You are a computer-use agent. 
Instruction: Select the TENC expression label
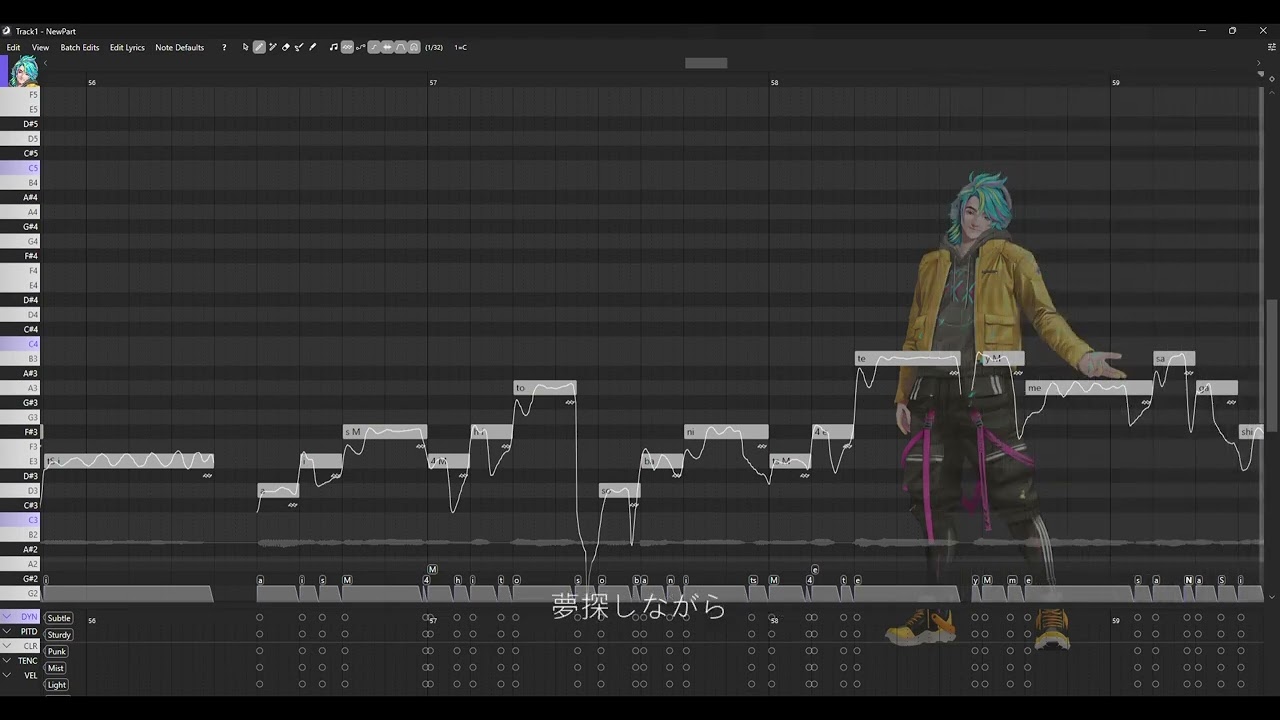(28, 660)
